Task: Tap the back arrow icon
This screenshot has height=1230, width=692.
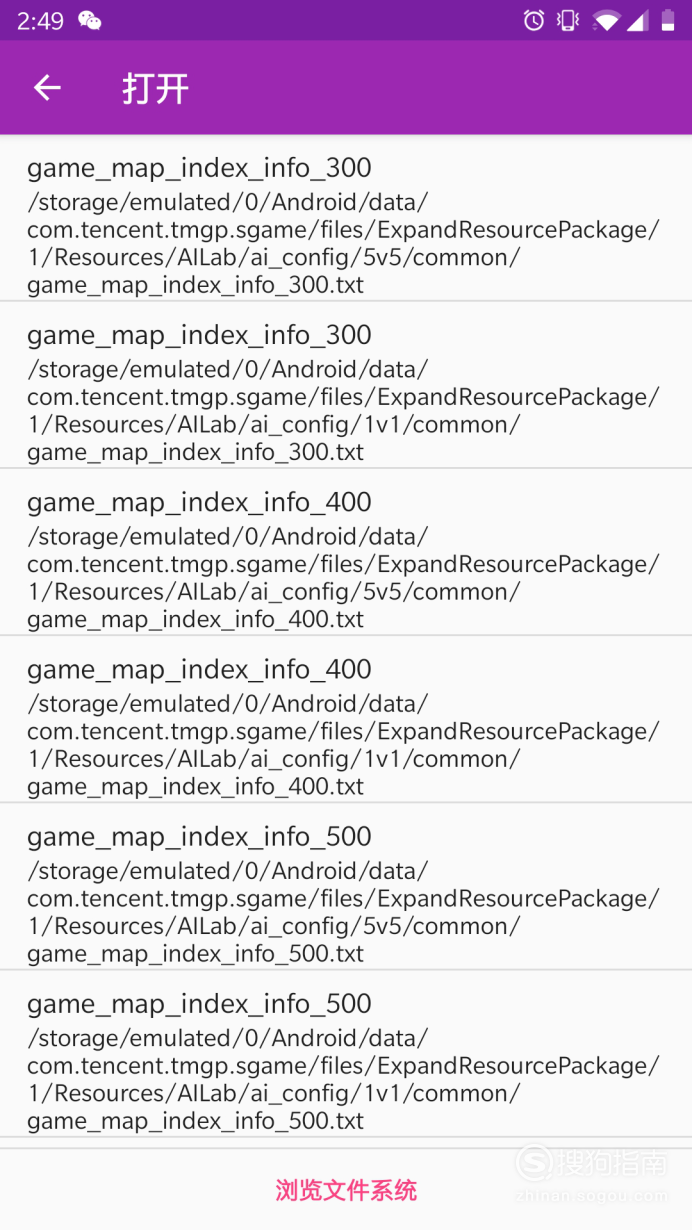Action: (x=47, y=88)
